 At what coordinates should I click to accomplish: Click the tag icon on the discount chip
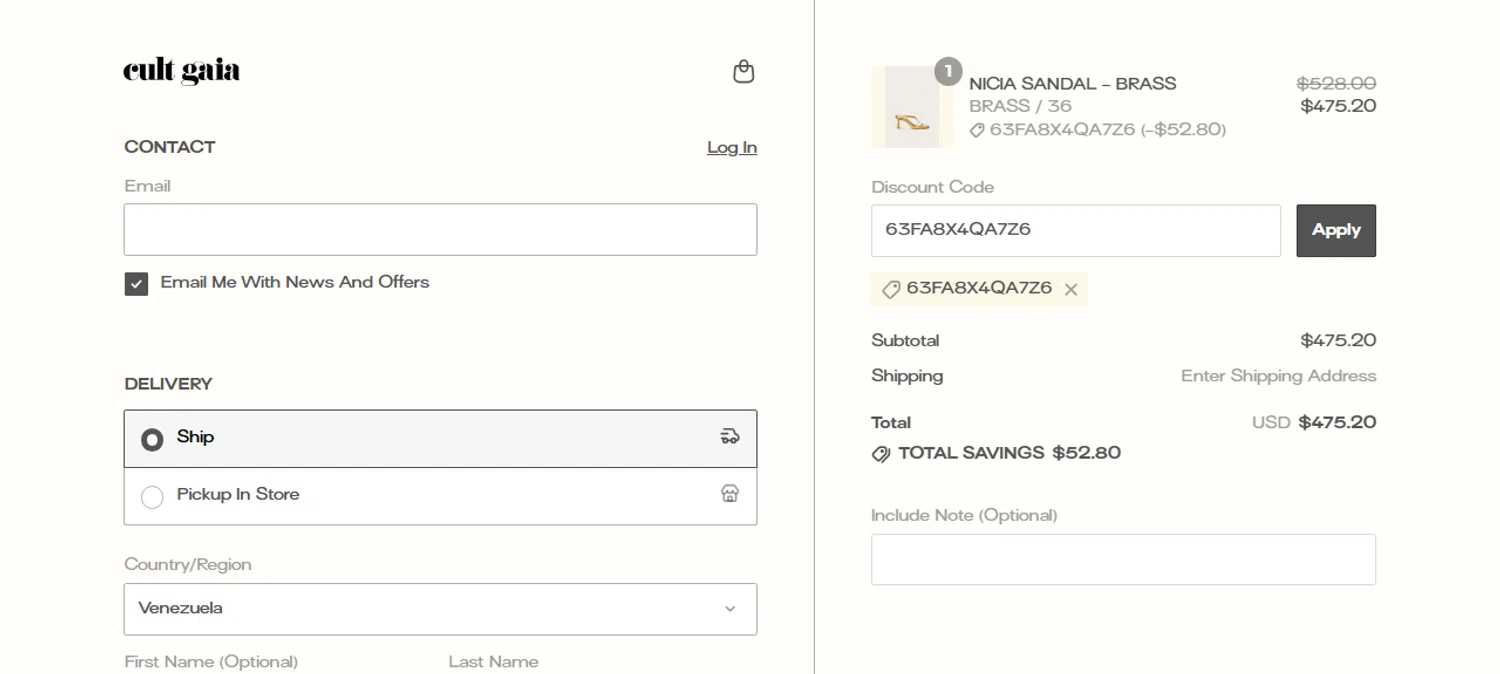tap(891, 289)
